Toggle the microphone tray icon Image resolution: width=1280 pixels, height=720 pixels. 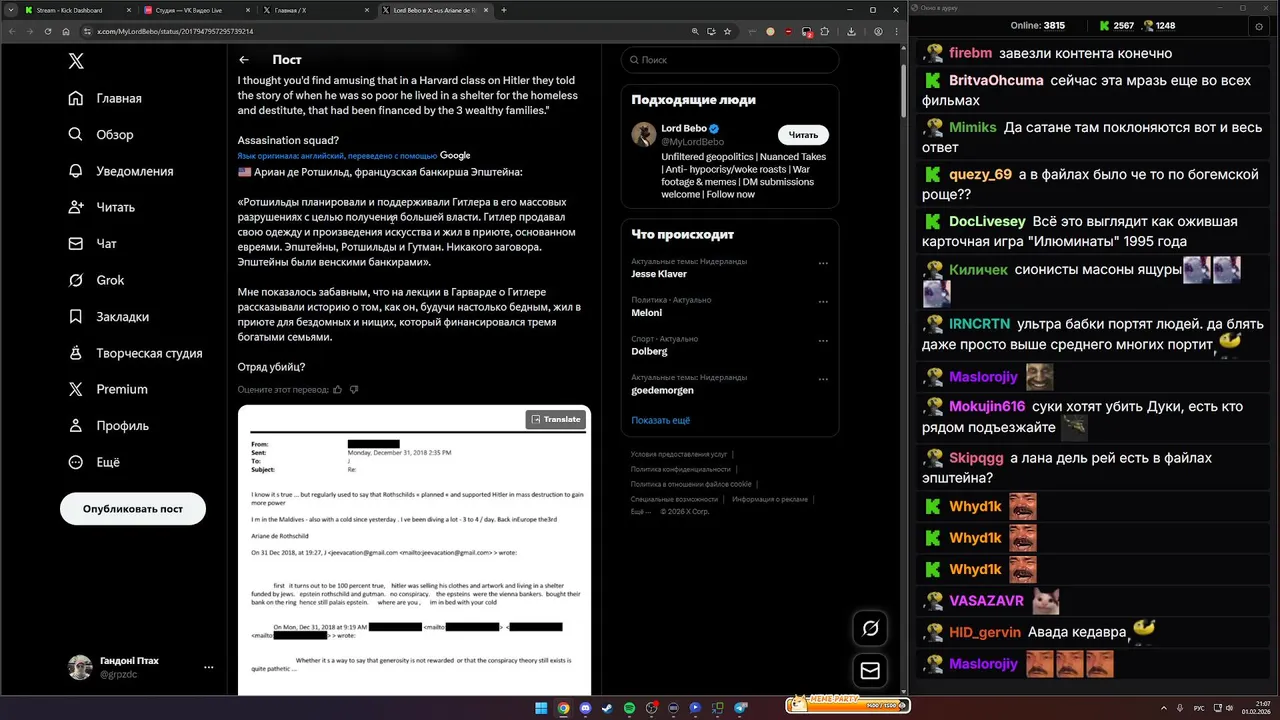click(1178, 708)
